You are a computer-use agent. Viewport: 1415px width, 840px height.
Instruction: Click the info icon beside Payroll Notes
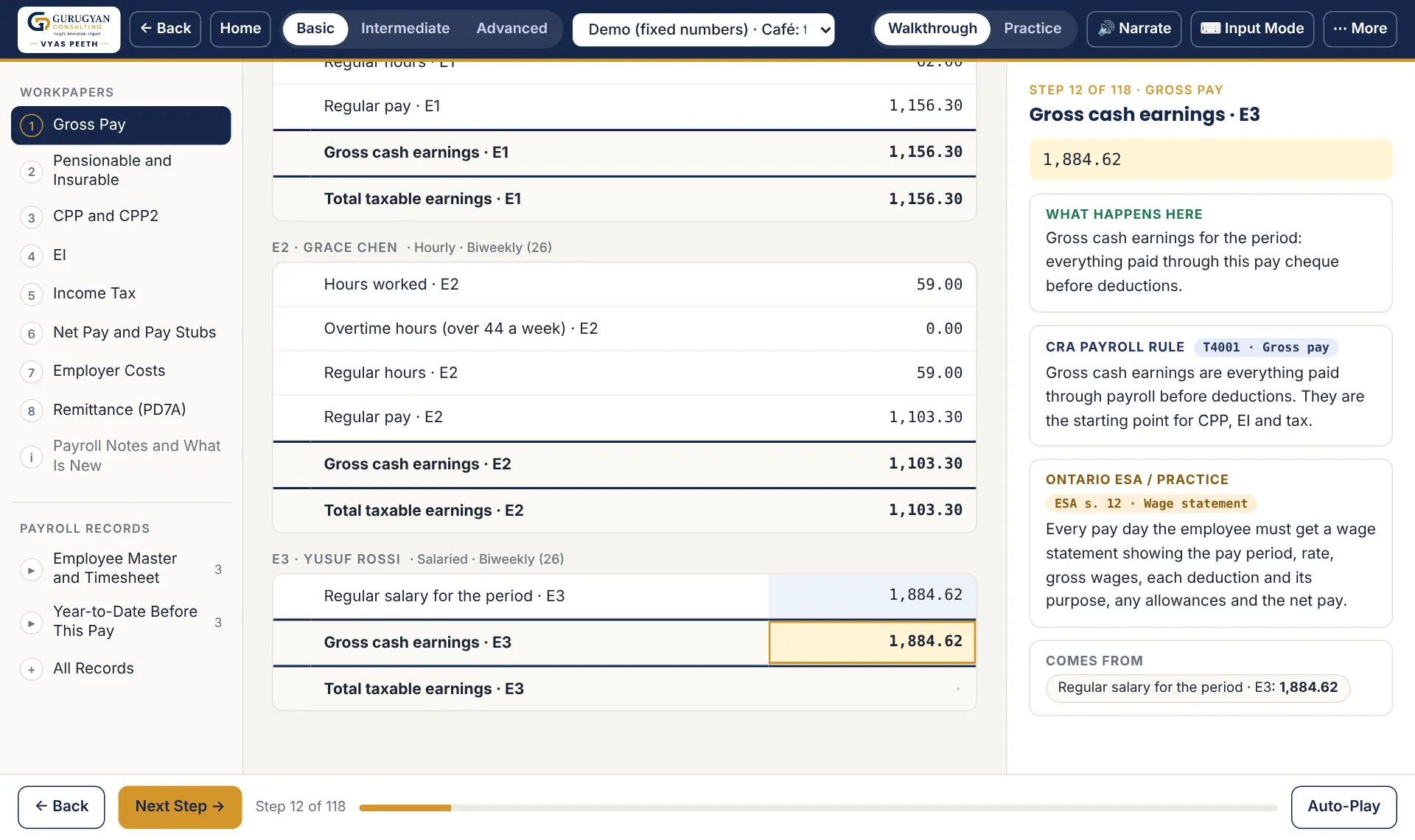[x=31, y=457]
